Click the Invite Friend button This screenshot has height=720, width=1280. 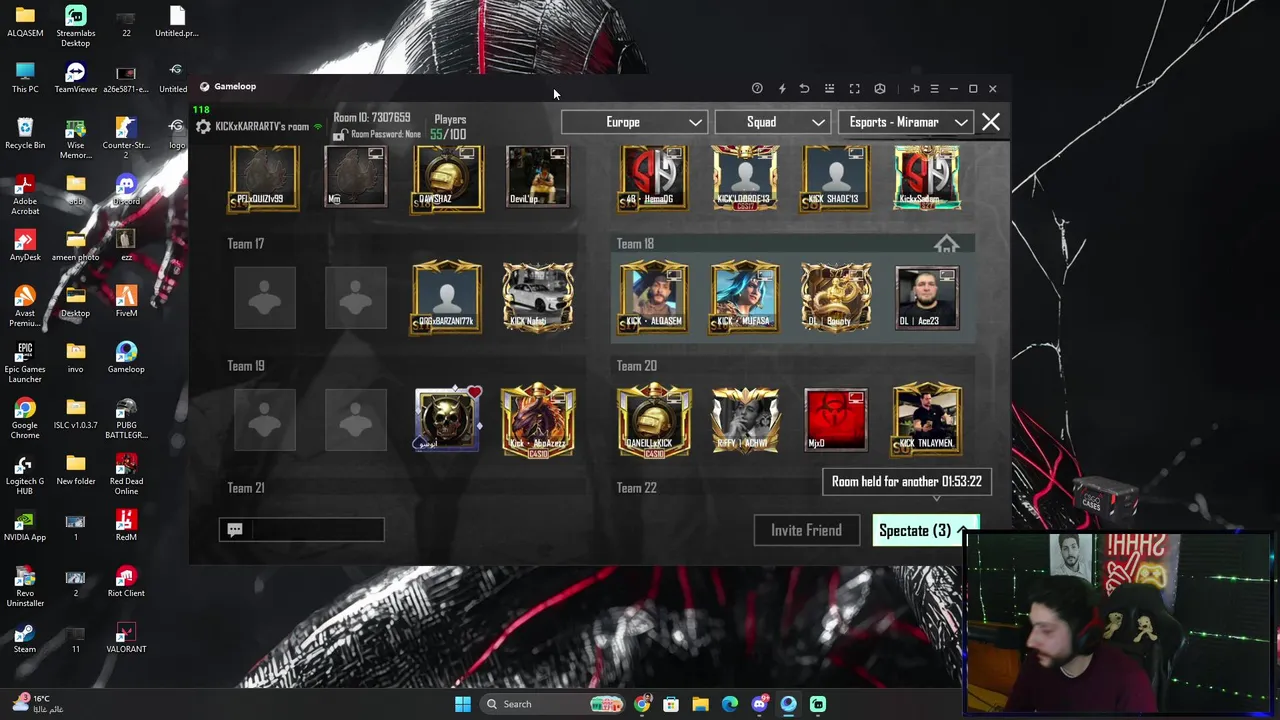(806, 531)
